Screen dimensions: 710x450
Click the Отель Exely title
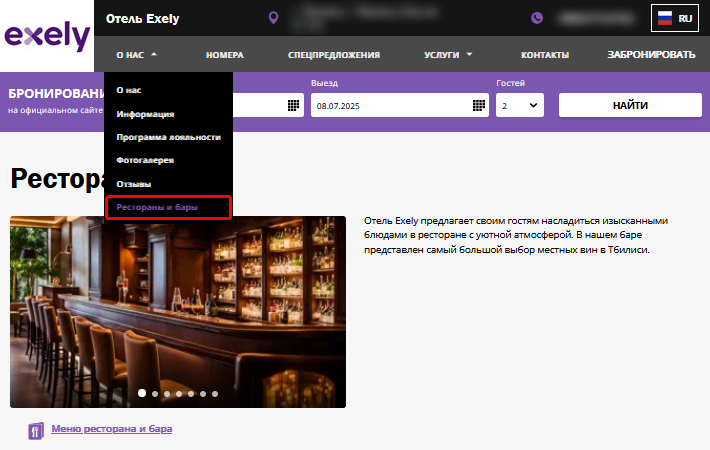[x=142, y=19]
